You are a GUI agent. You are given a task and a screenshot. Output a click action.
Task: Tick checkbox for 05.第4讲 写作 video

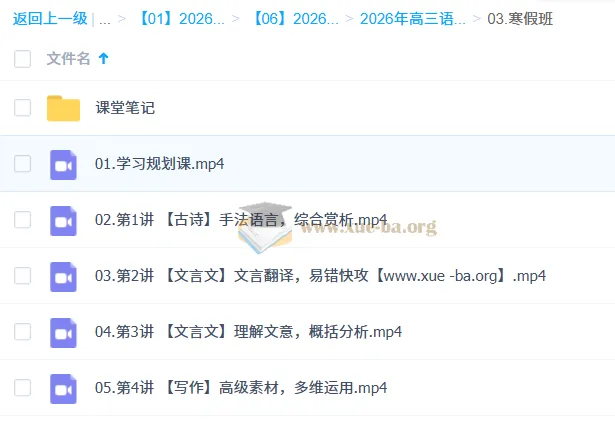22,388
